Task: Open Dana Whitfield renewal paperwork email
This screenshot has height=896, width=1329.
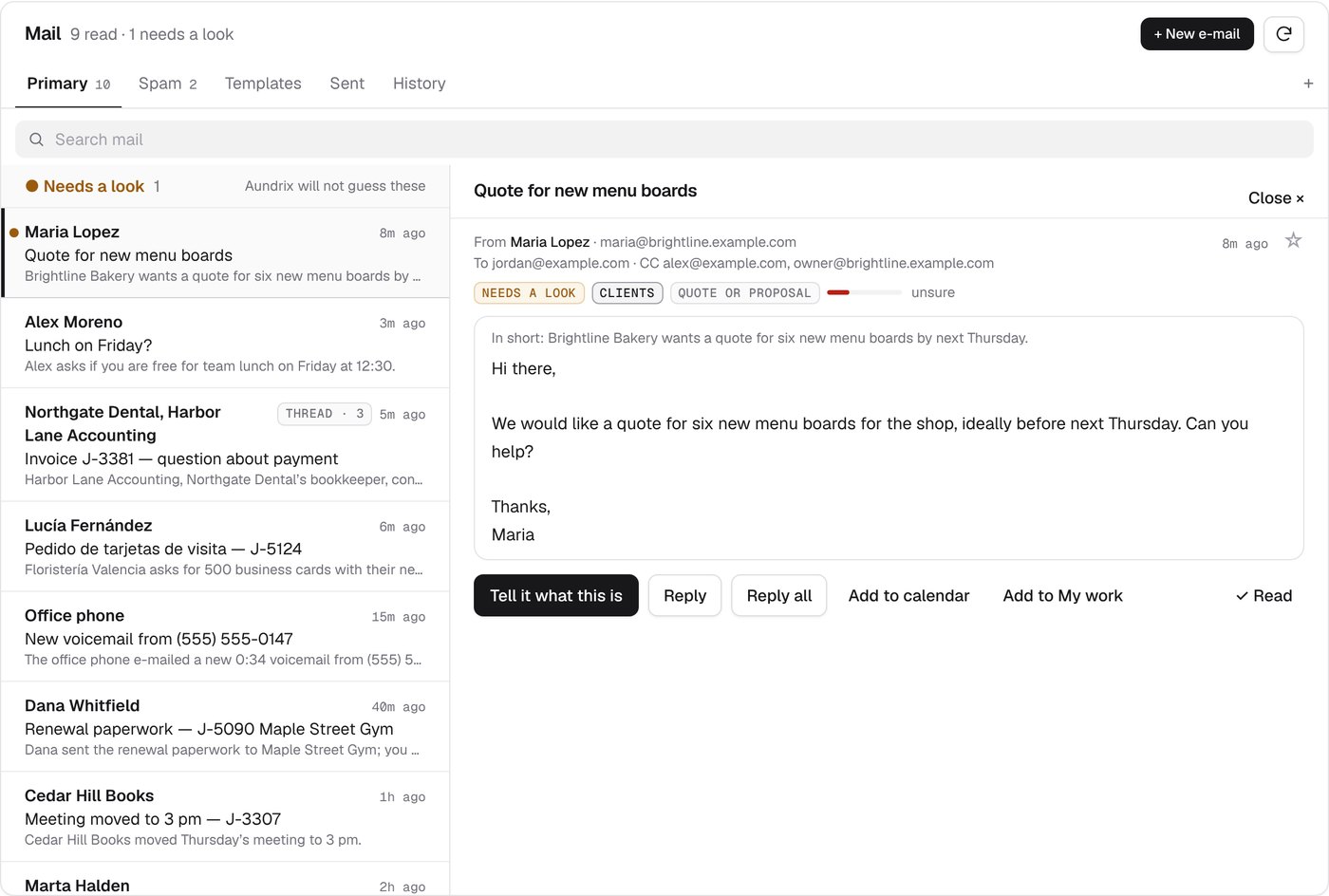Action: click(x=226, y=727)
